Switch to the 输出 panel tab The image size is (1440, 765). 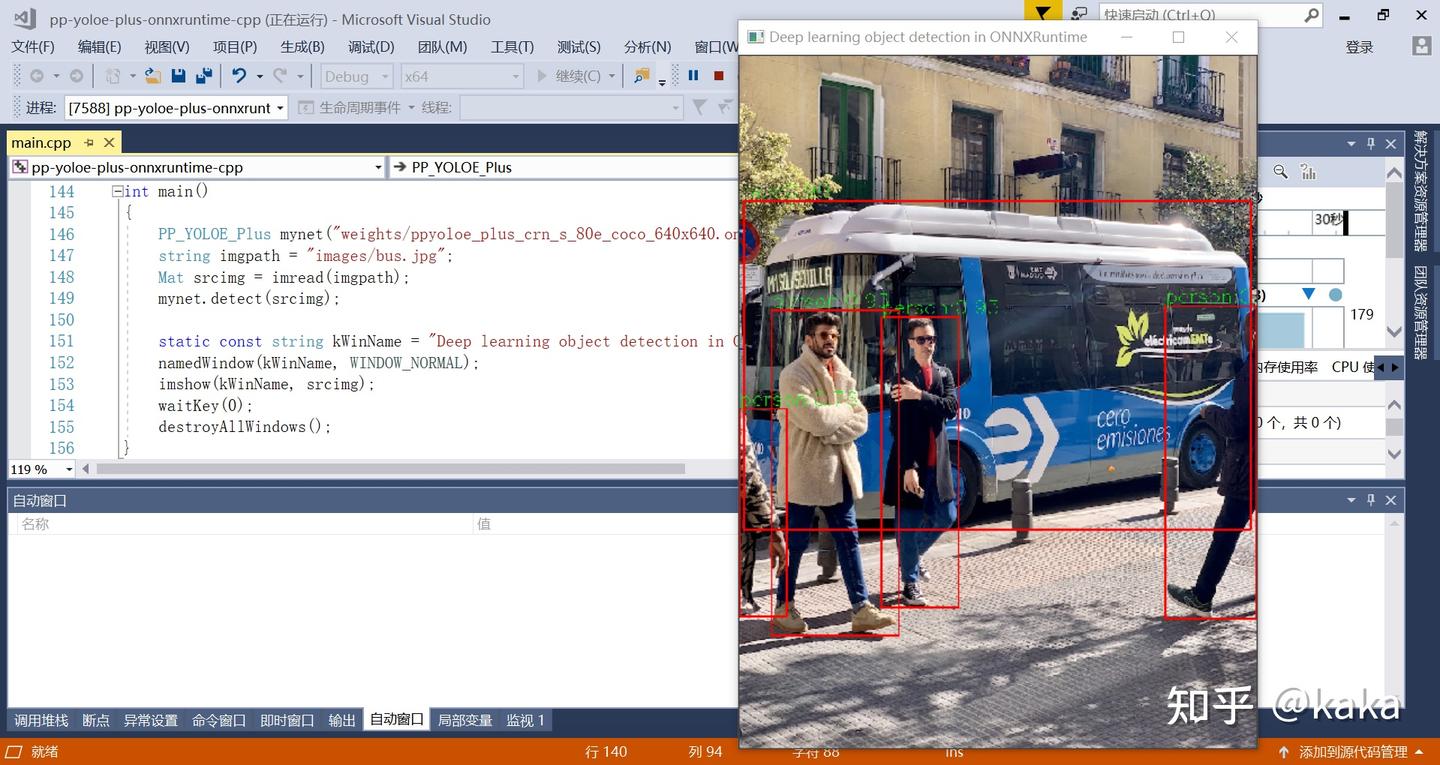pyautogui.click(x=340, y=720)
